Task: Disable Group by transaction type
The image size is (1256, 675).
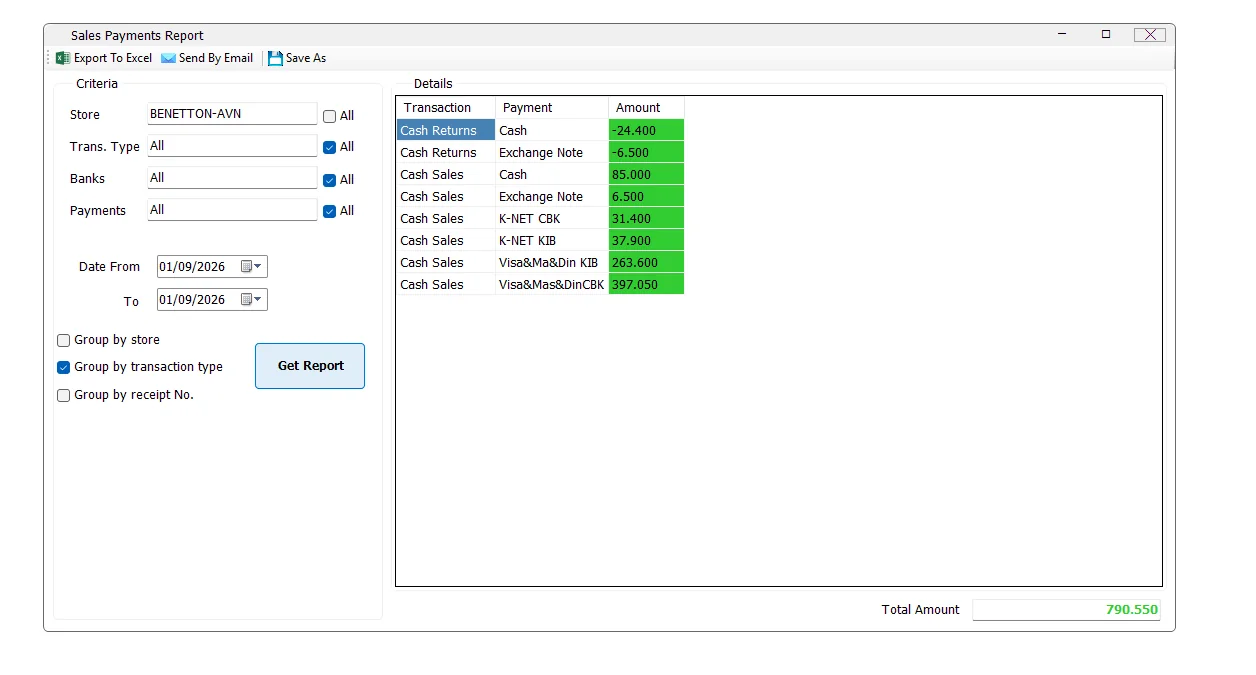Action: tap(64, 367)
